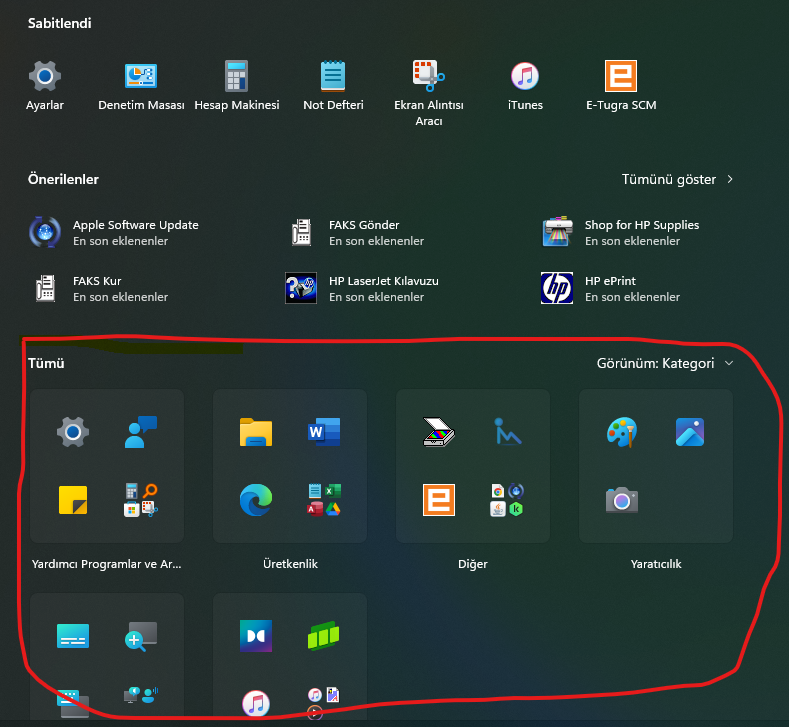Launch Magnifier from the accessibility category
The image size is (789, 727).
pyautogui.click(x=141, y=636)
